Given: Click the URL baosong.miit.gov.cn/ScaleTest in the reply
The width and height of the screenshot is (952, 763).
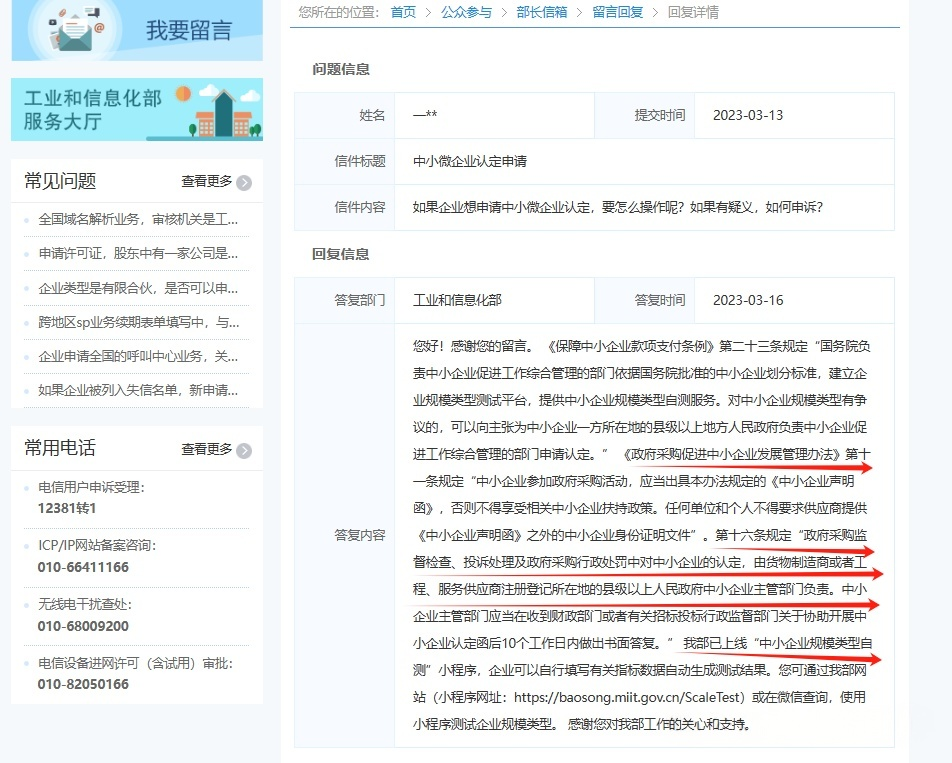Looking at the screenshot, I should (x=628, y=697).
